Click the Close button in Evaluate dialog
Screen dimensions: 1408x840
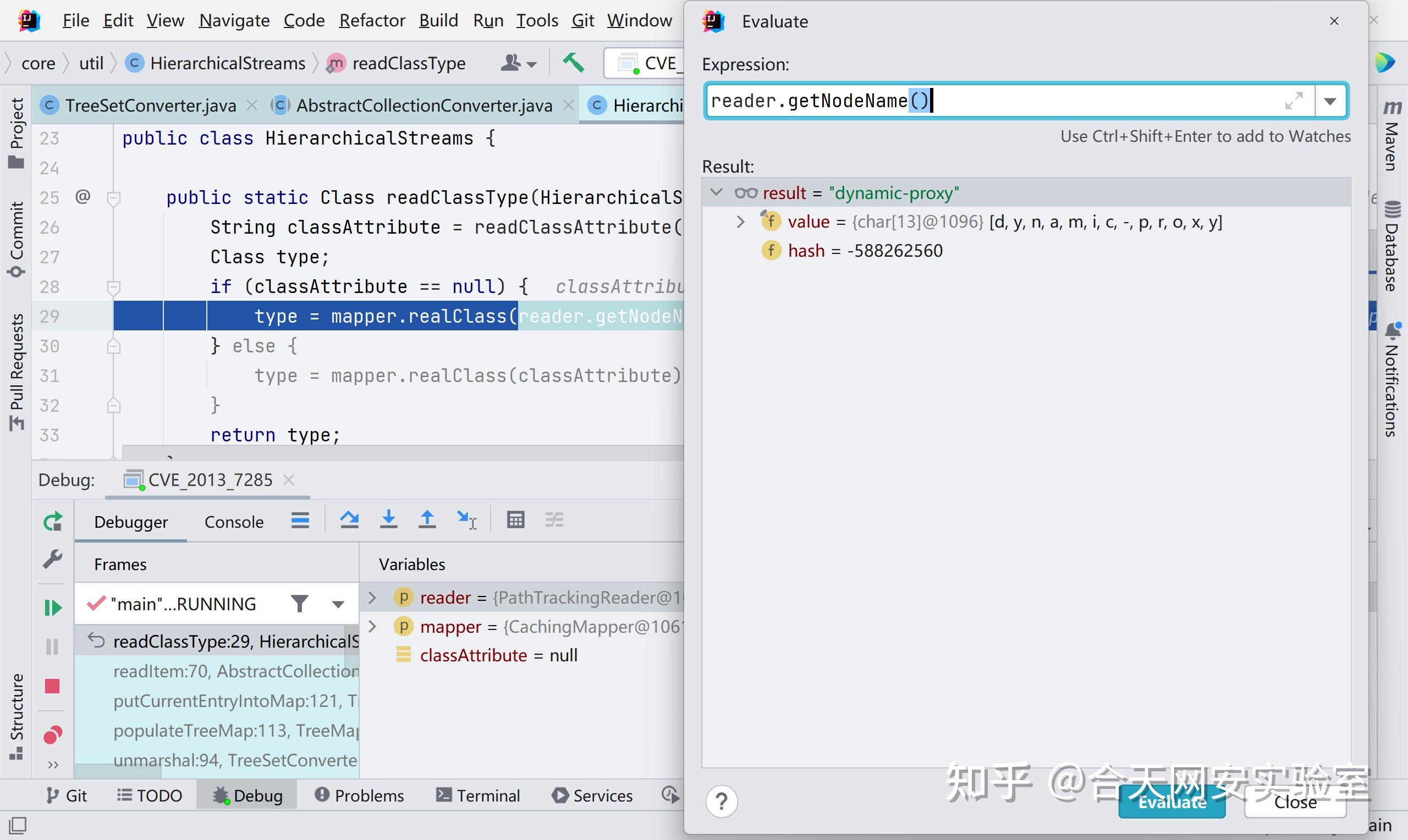coord(1296,802)
